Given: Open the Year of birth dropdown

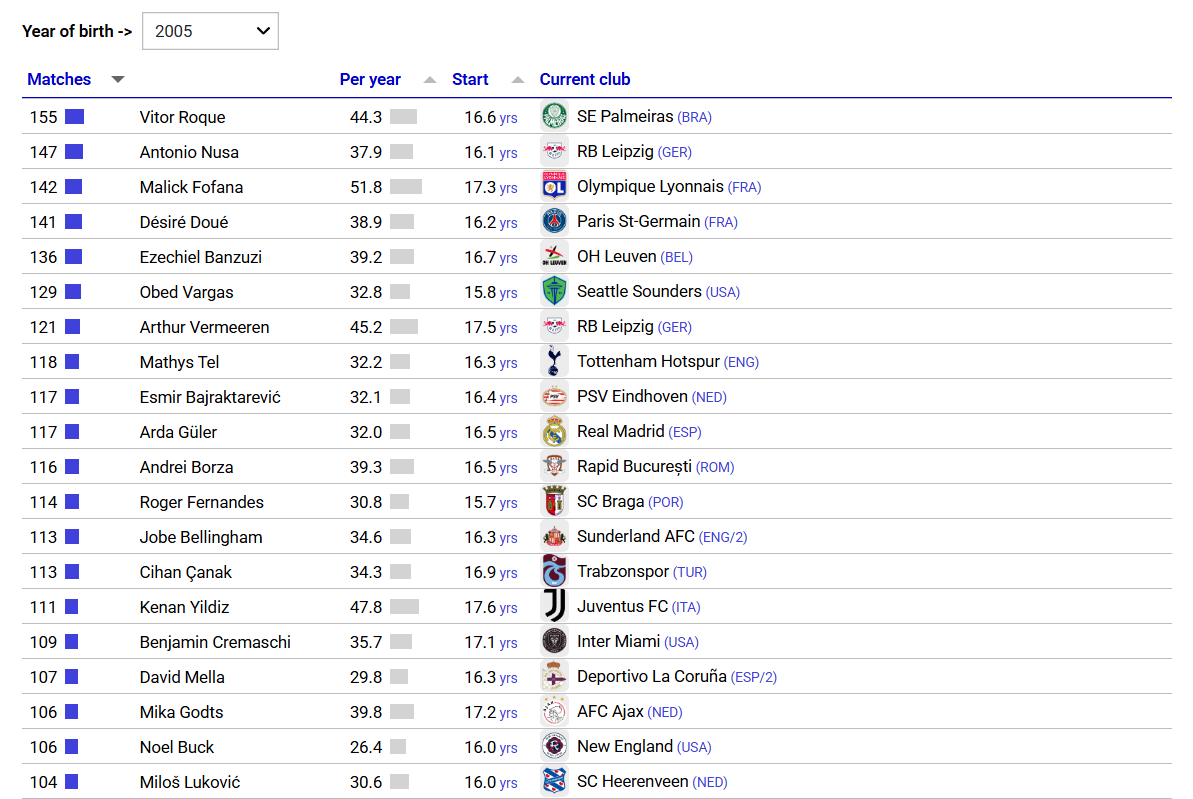Looking at the screenshot, I should pos(210,31).
